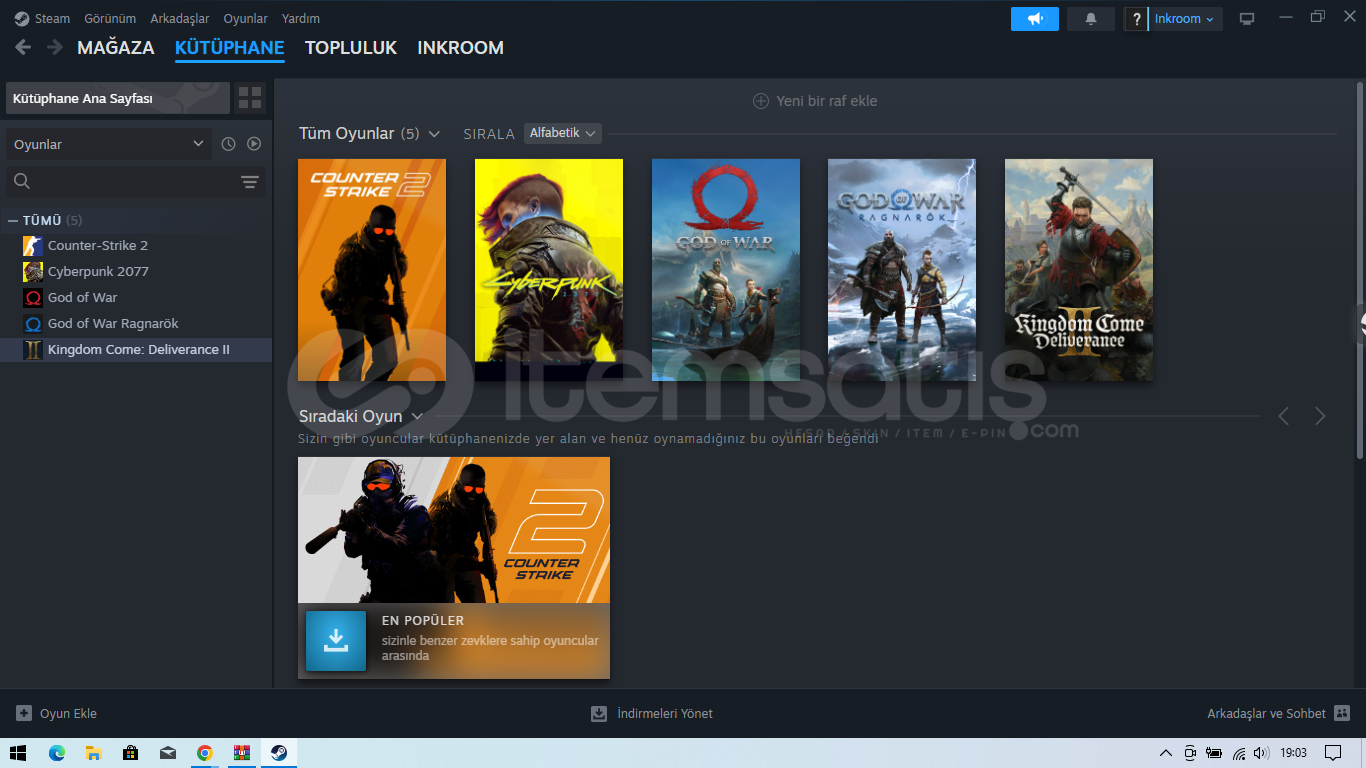Open the advanced filter options icon
Viewport: 1366px width, 768px height.
point(250,181)
